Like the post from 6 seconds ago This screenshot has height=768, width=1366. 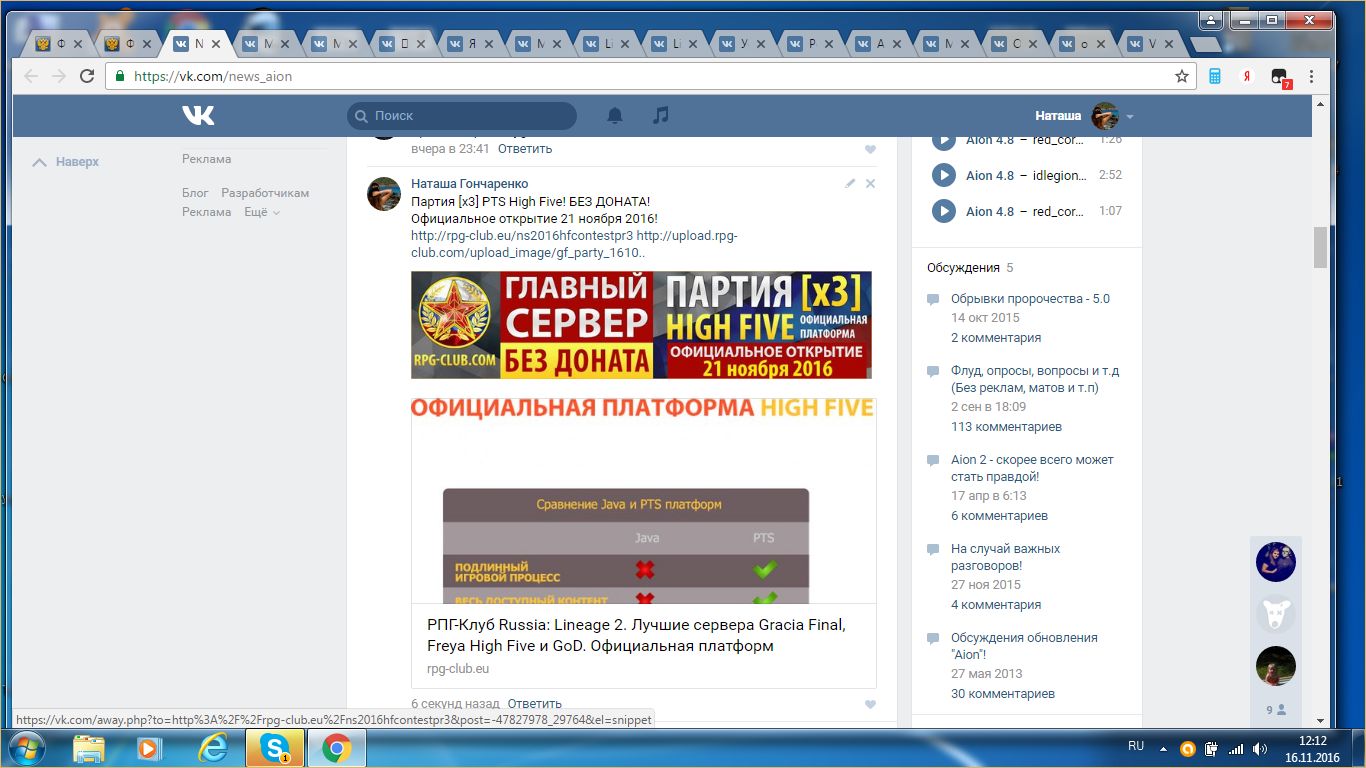point(870,704)
